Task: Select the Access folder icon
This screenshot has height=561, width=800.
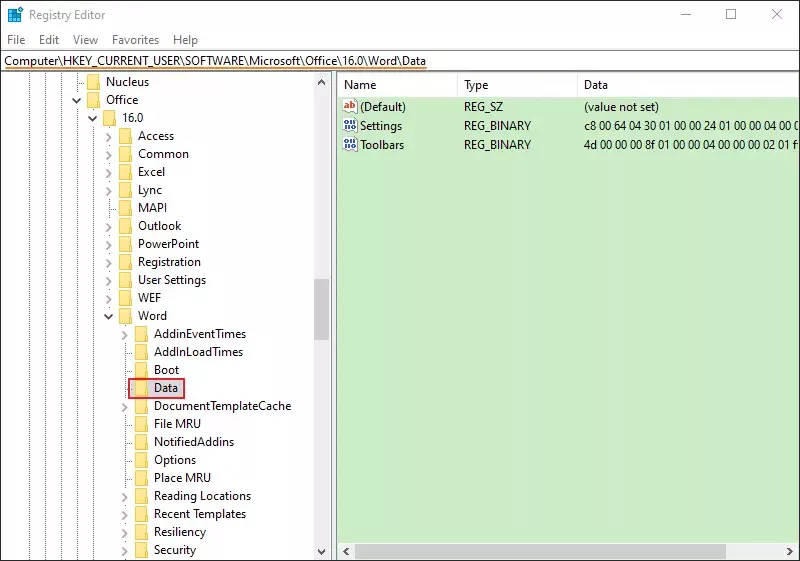Action: tap(125, 136)
